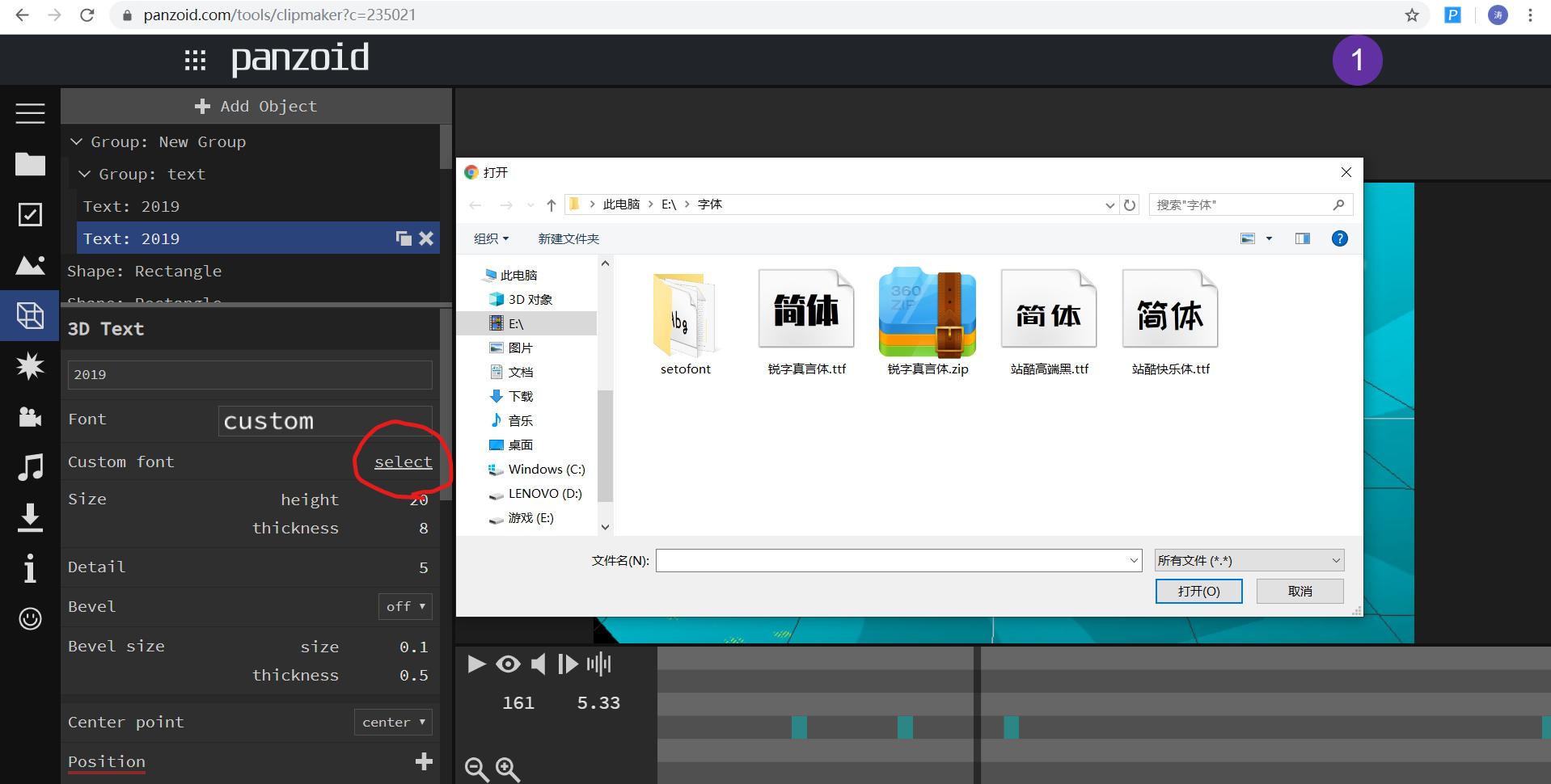Collapse the Group: text tree item
The width and height of the screenshot is (1551, 784).
click(x=84, y=174)
